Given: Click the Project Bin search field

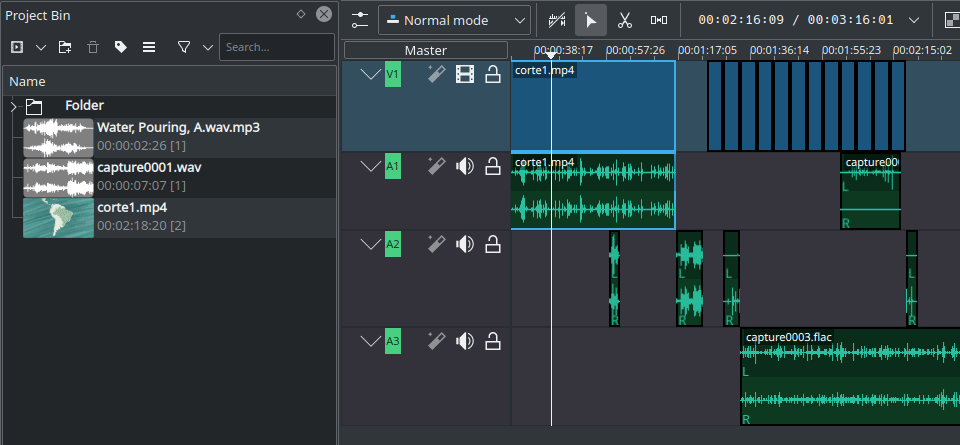Looking at the screenshot, I should click(275, 47).
